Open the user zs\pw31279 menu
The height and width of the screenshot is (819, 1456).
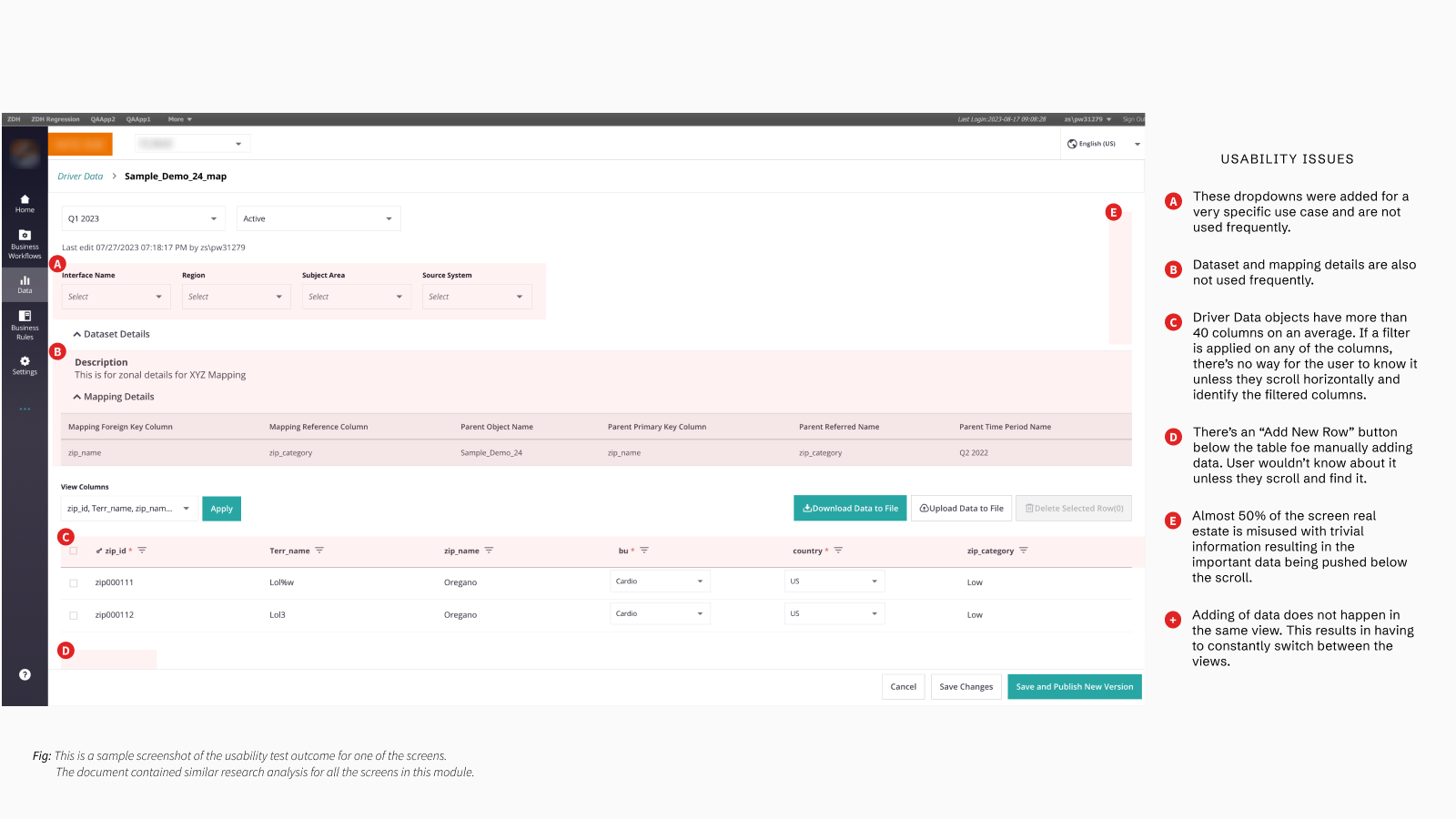(1087, 119)
